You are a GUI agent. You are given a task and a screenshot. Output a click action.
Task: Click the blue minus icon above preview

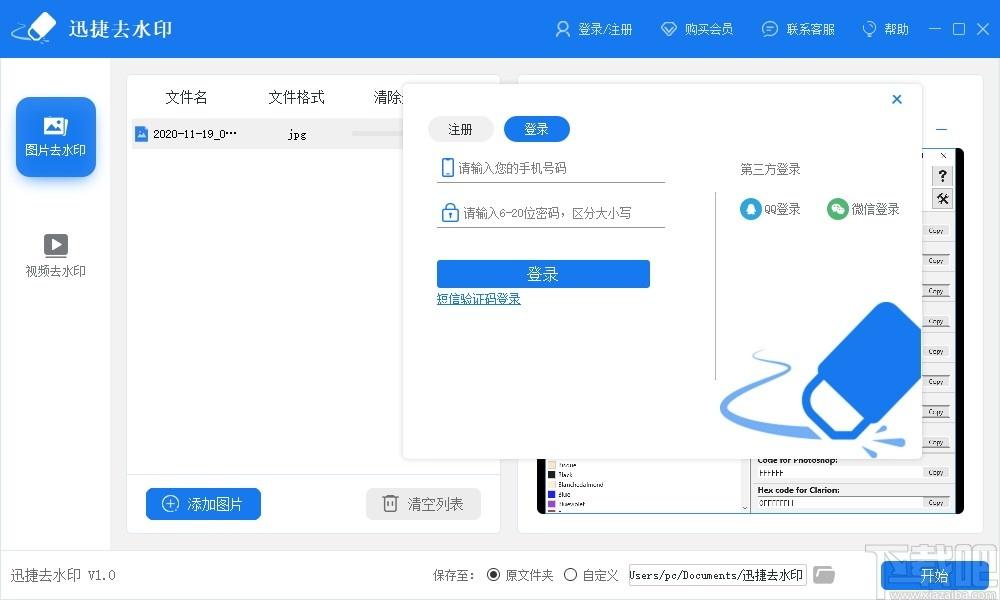pyautogui.click(x=941, y=129)
